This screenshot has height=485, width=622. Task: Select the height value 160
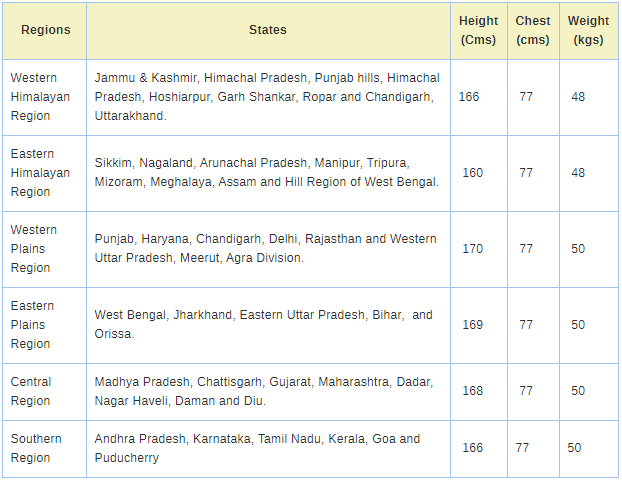[x=472, y=173]
